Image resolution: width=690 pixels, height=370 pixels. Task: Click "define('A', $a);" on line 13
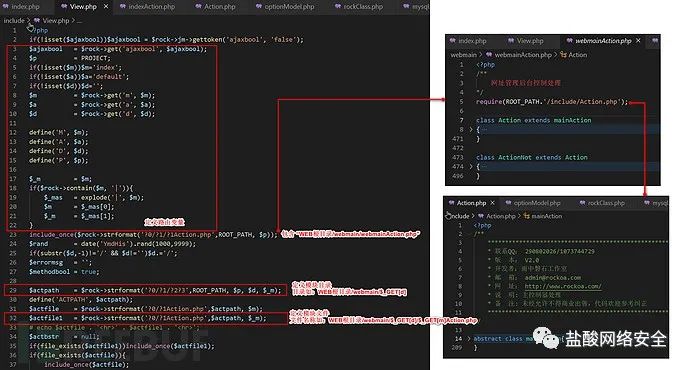(x=59, y=142)
